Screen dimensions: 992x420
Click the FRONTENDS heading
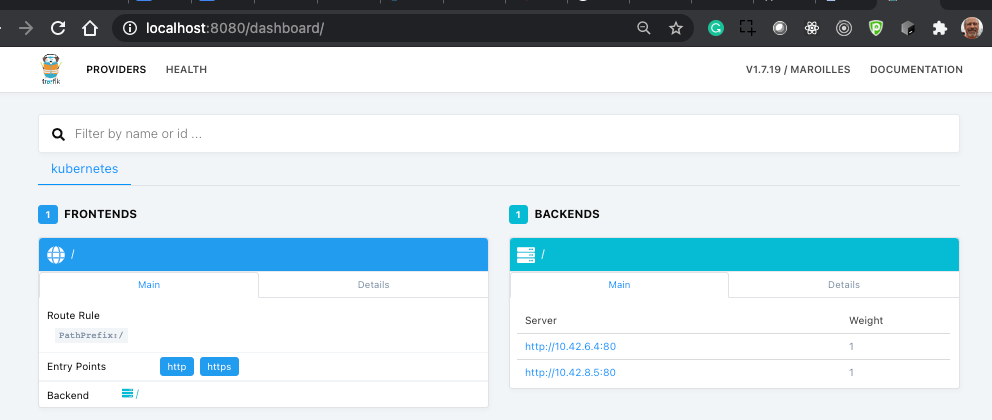click(x=101, y=214)
